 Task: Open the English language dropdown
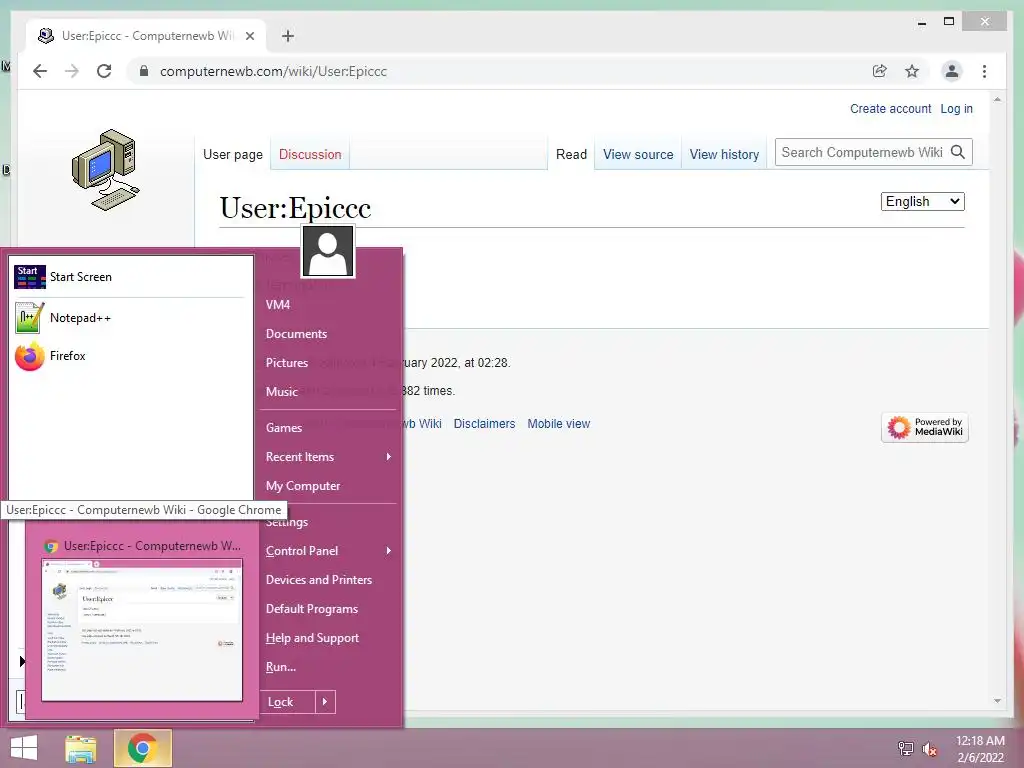(922, 201)
